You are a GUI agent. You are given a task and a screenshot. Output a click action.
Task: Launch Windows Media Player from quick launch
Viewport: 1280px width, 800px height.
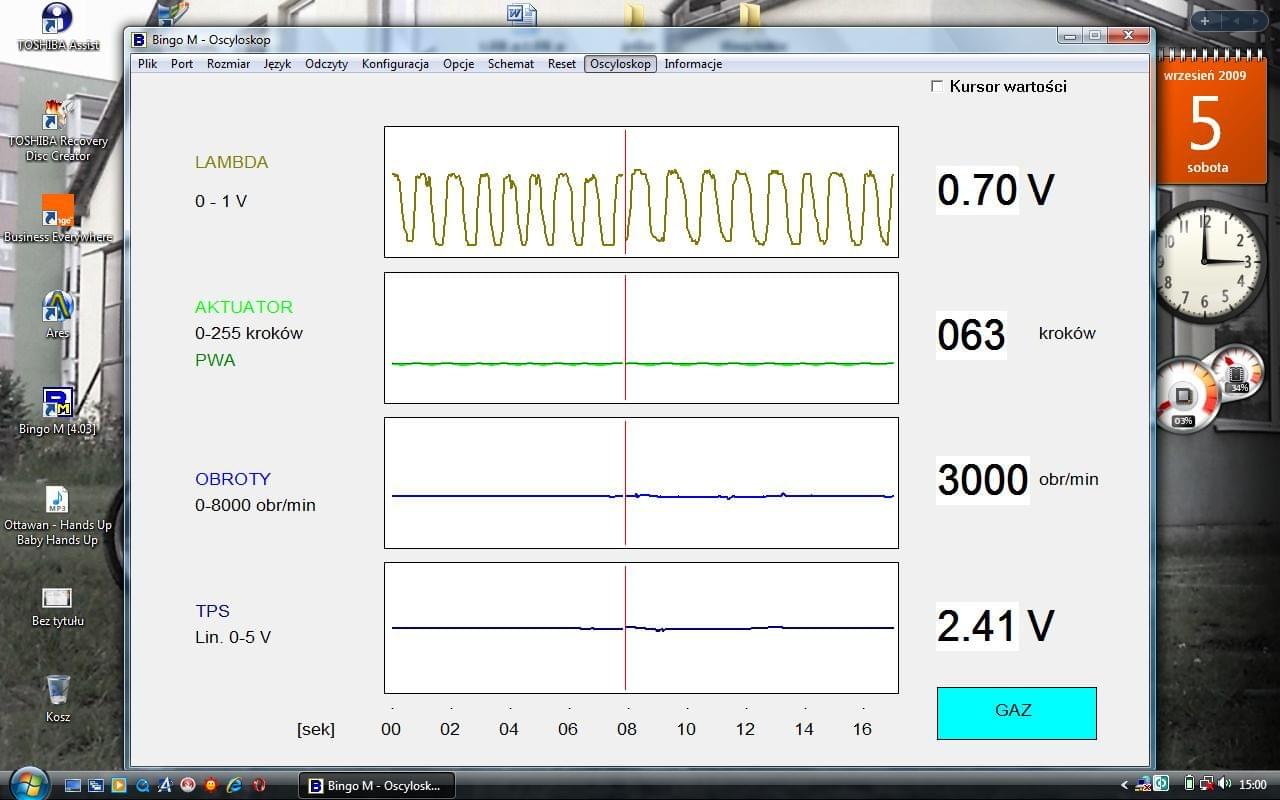[x=119, y=785]
